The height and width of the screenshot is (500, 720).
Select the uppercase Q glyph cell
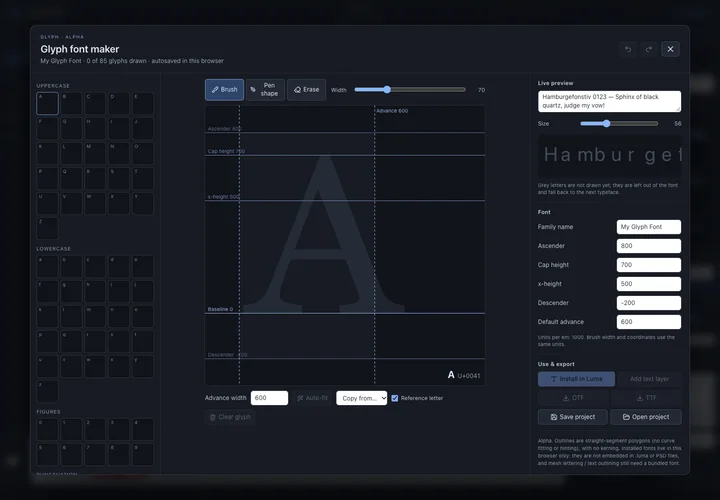[71, 178]
